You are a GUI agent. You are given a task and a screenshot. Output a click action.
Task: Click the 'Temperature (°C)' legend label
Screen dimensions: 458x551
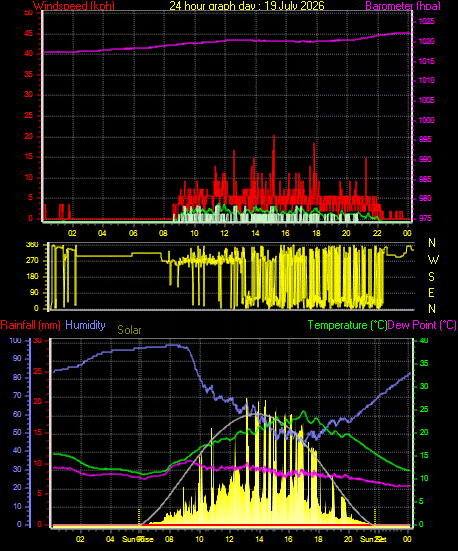[x=347, y=325]
